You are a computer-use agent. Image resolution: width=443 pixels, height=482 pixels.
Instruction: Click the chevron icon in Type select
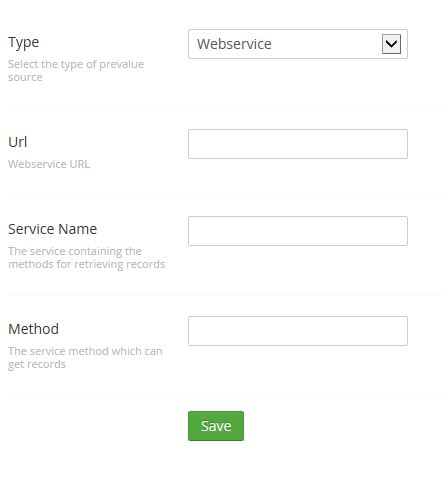[x=391, y=44]
